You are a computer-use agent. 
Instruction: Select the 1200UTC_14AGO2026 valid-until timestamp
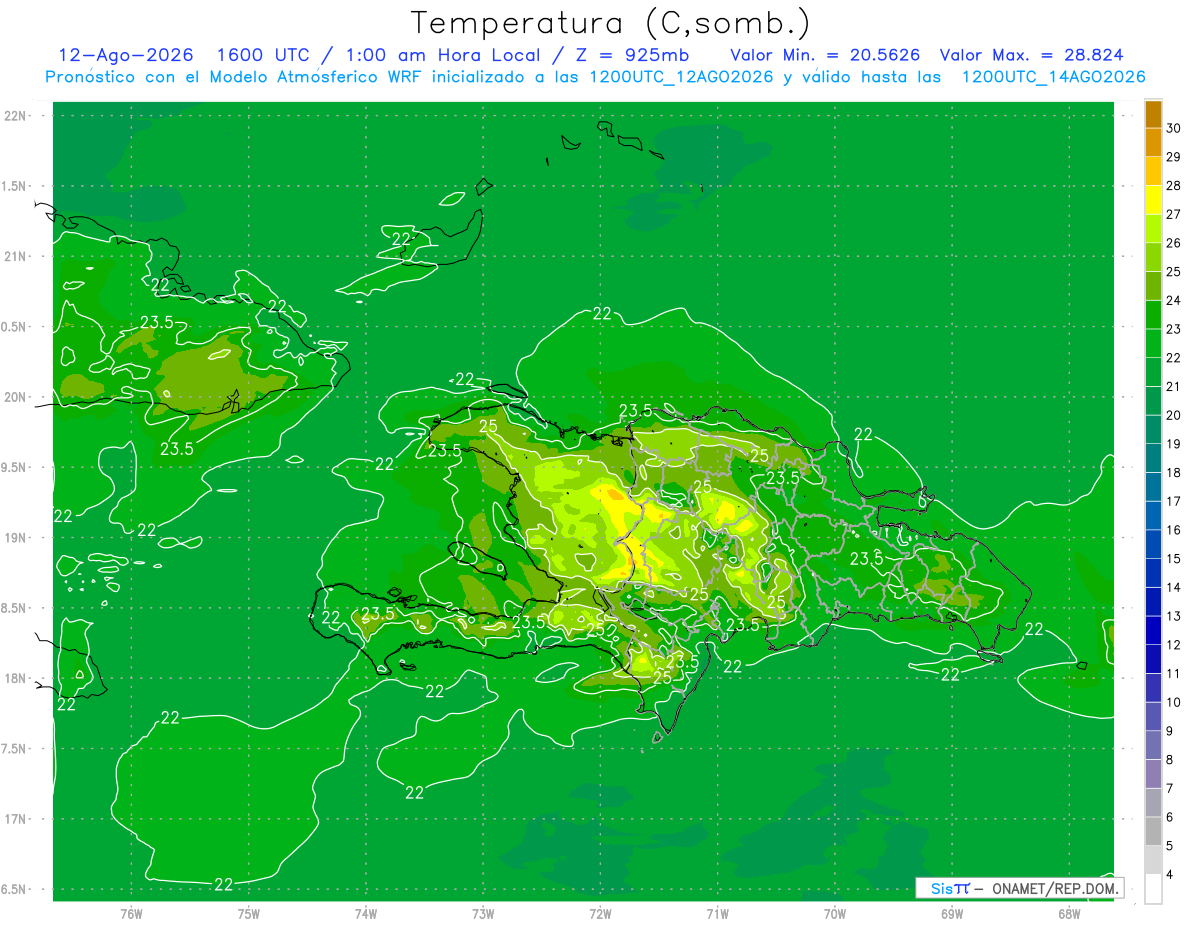1053,77
